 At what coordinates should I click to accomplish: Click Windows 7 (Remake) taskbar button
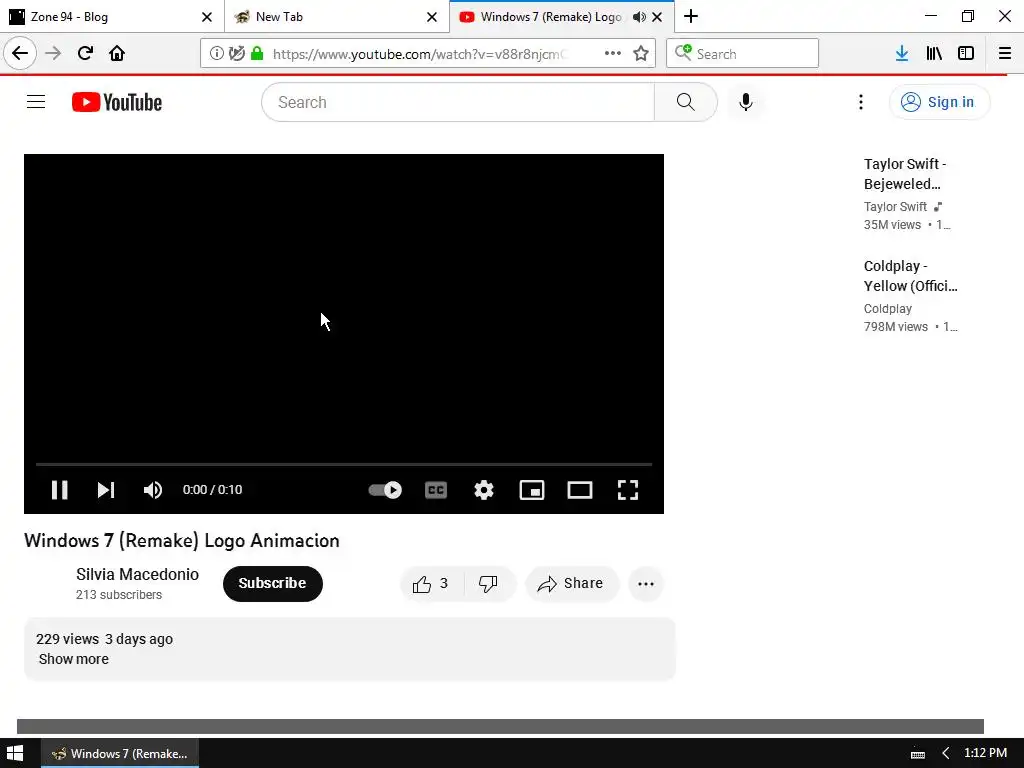point(120,753)
